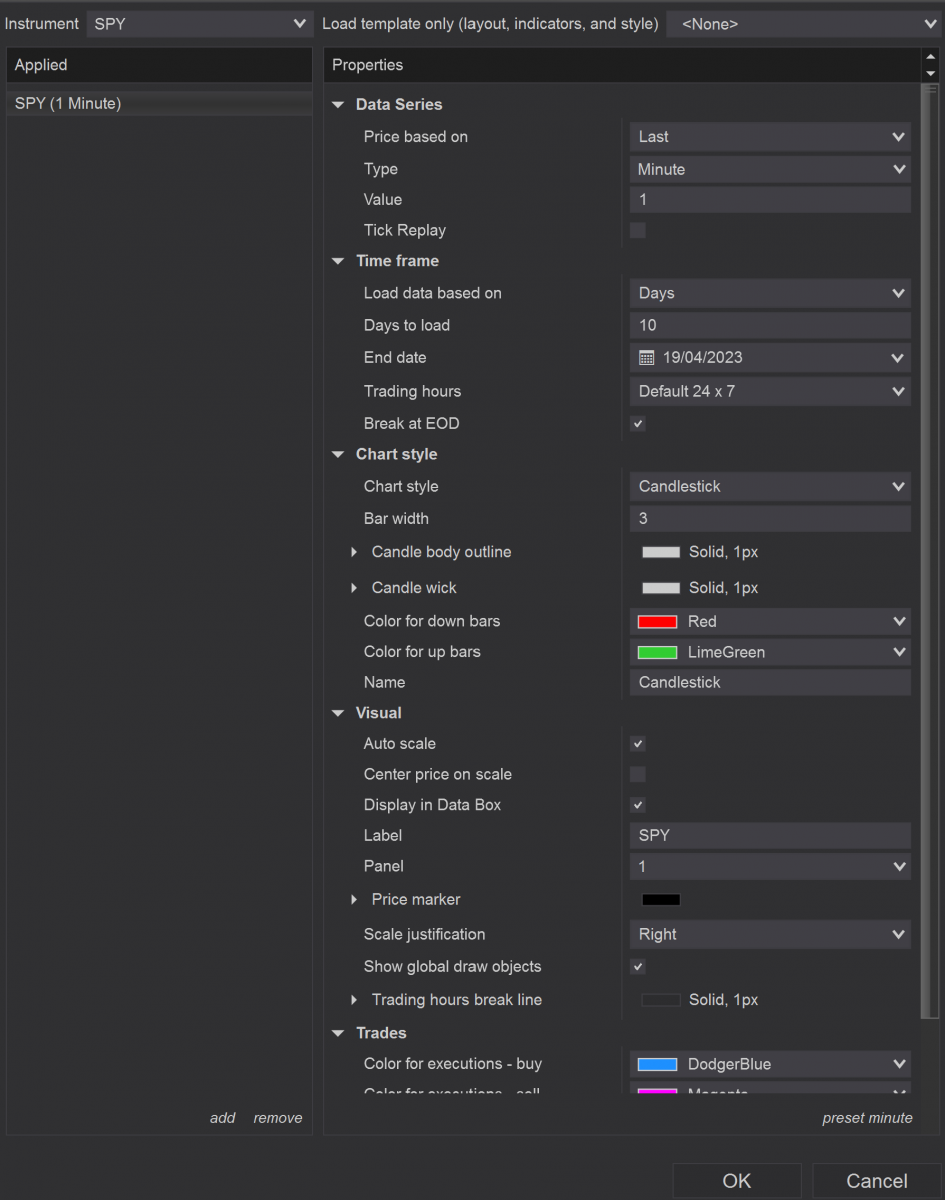Collapse the Data Series section arrow

click(x=338, y=105)
